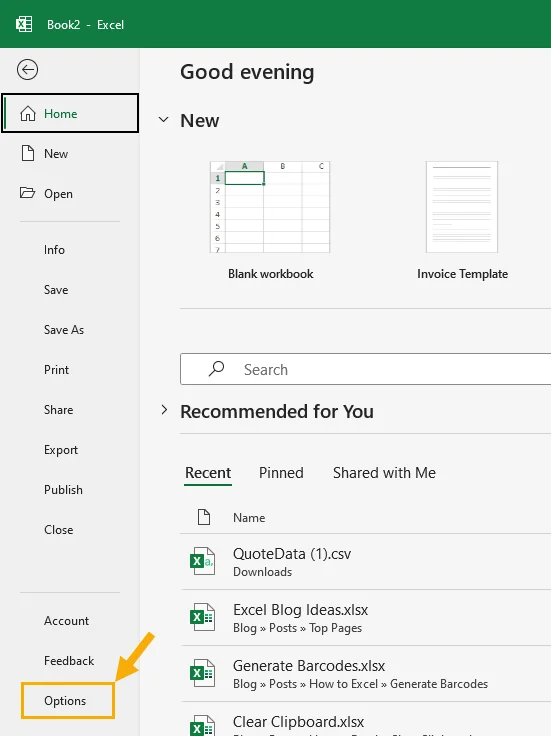
Task: Switch to the Recent tab
Action: (208, 473)
